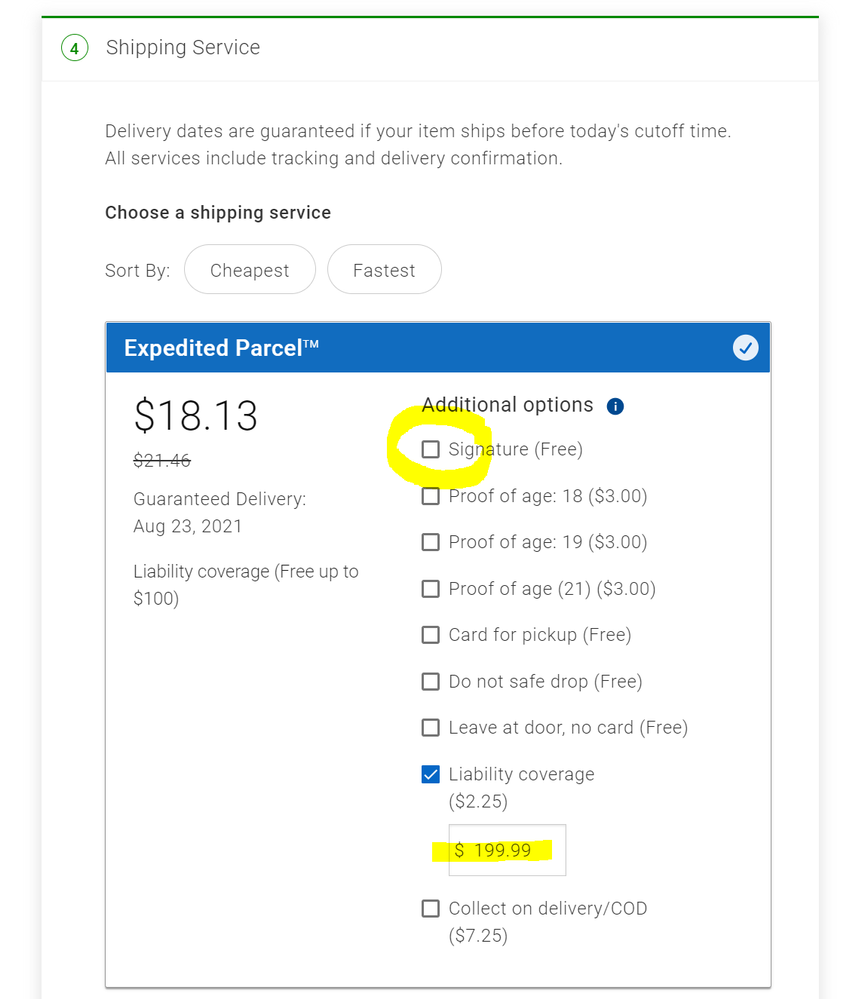Check Card for pickup (Free)
The image size is (859, 999).
430,634
